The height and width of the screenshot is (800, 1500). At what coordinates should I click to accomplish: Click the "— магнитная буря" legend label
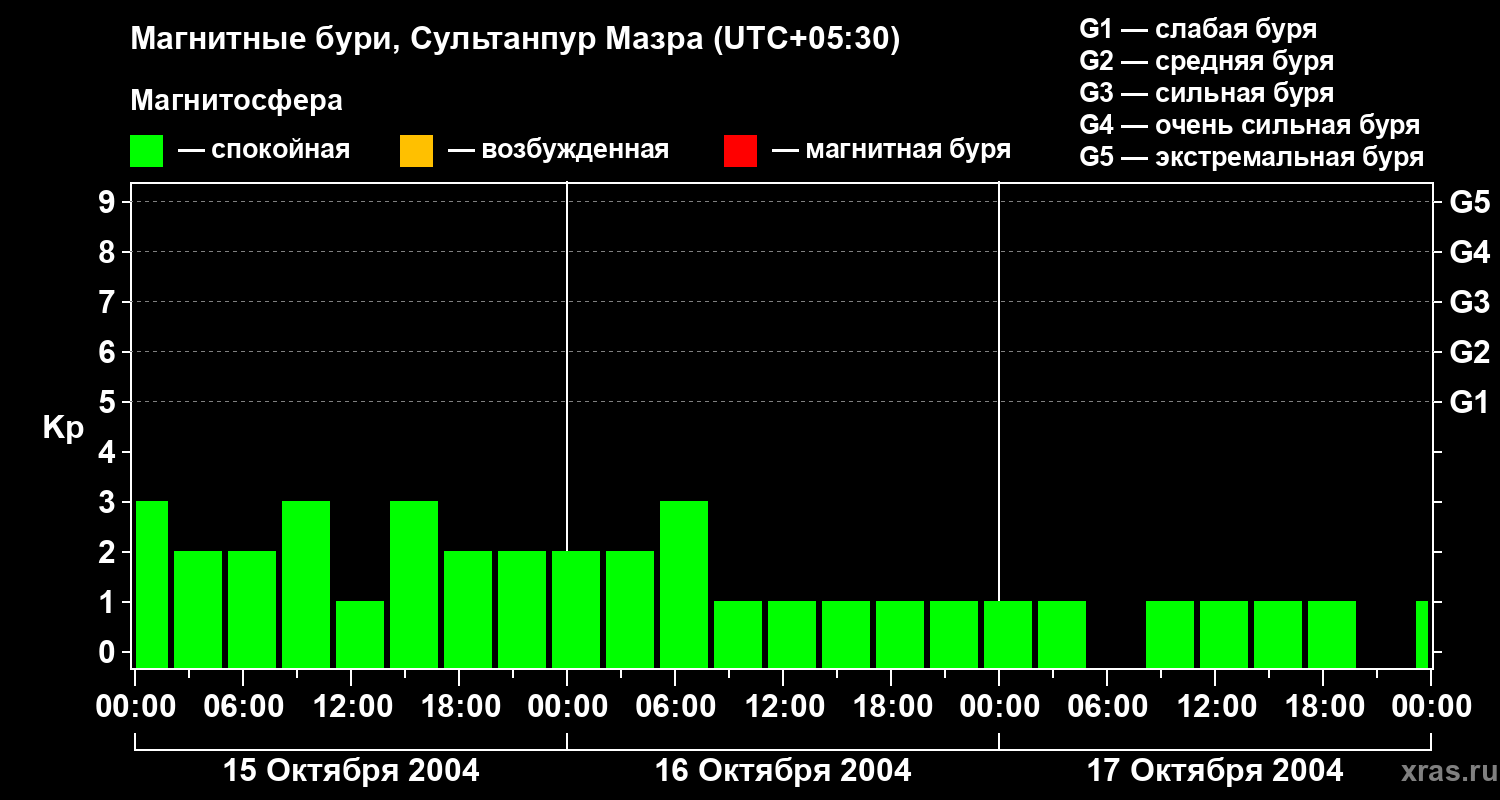(x=891, y=150)
